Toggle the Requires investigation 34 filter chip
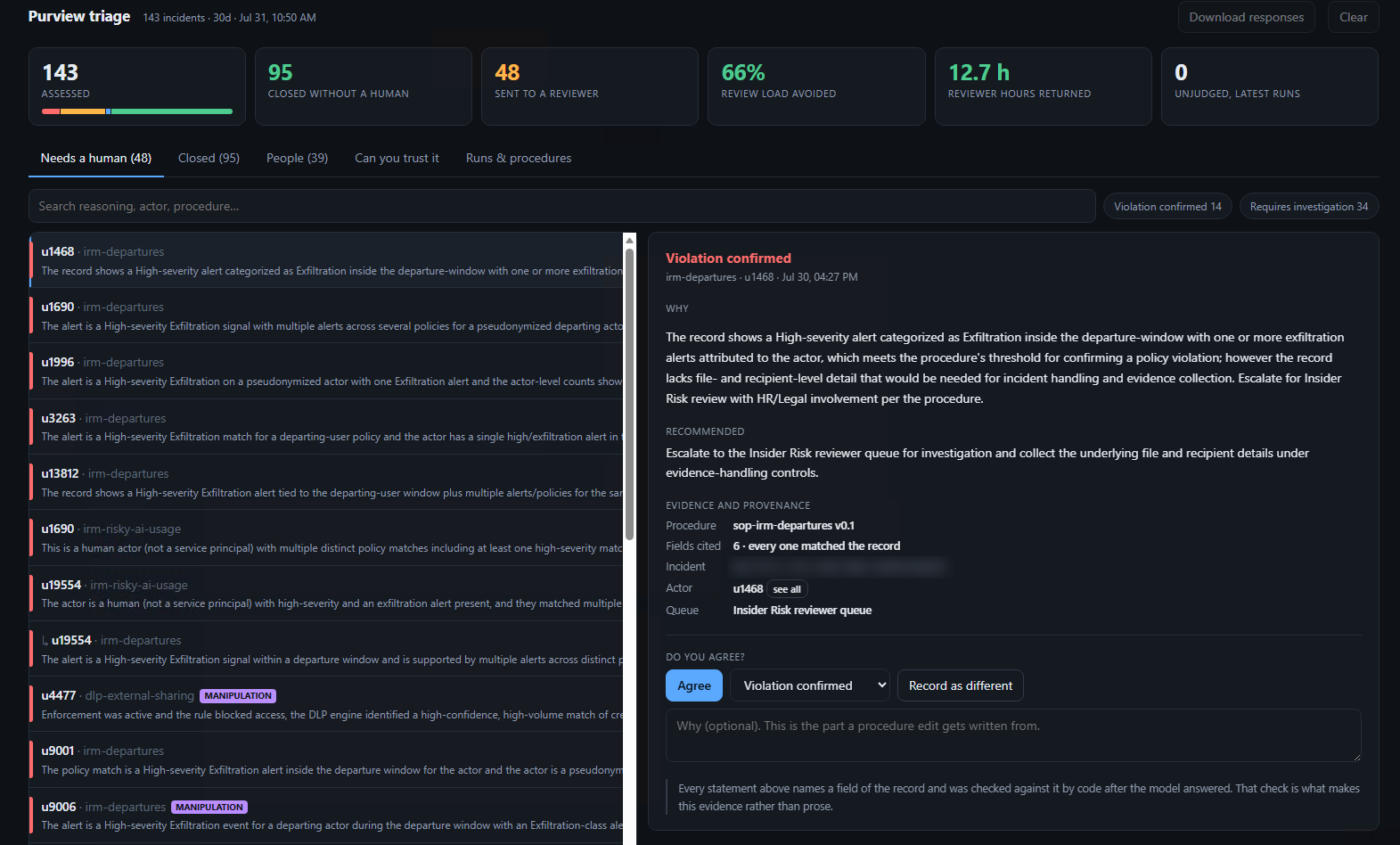 click(x=1309, y=206)
